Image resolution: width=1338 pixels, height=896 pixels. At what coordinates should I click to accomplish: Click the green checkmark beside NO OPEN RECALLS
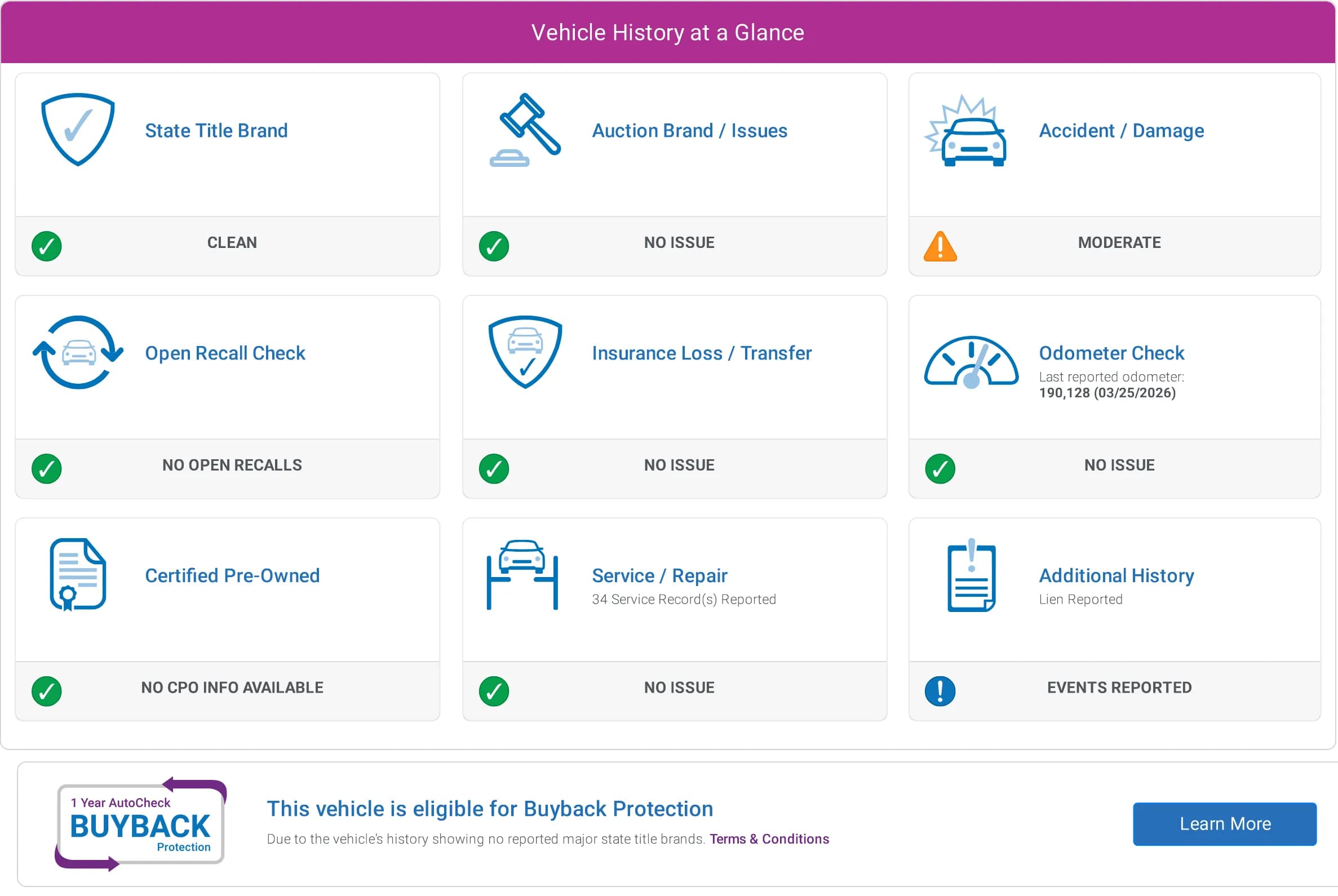[47, 469]
